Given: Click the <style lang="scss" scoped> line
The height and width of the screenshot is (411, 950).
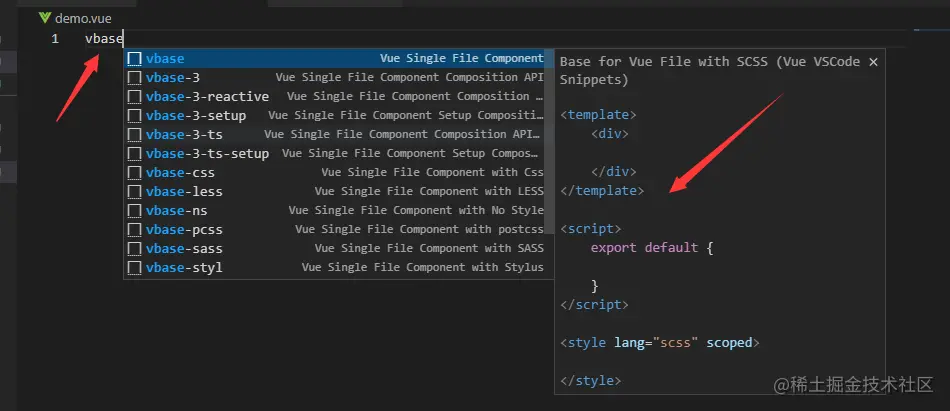Looking at the screenshot, I should (660, 342).
